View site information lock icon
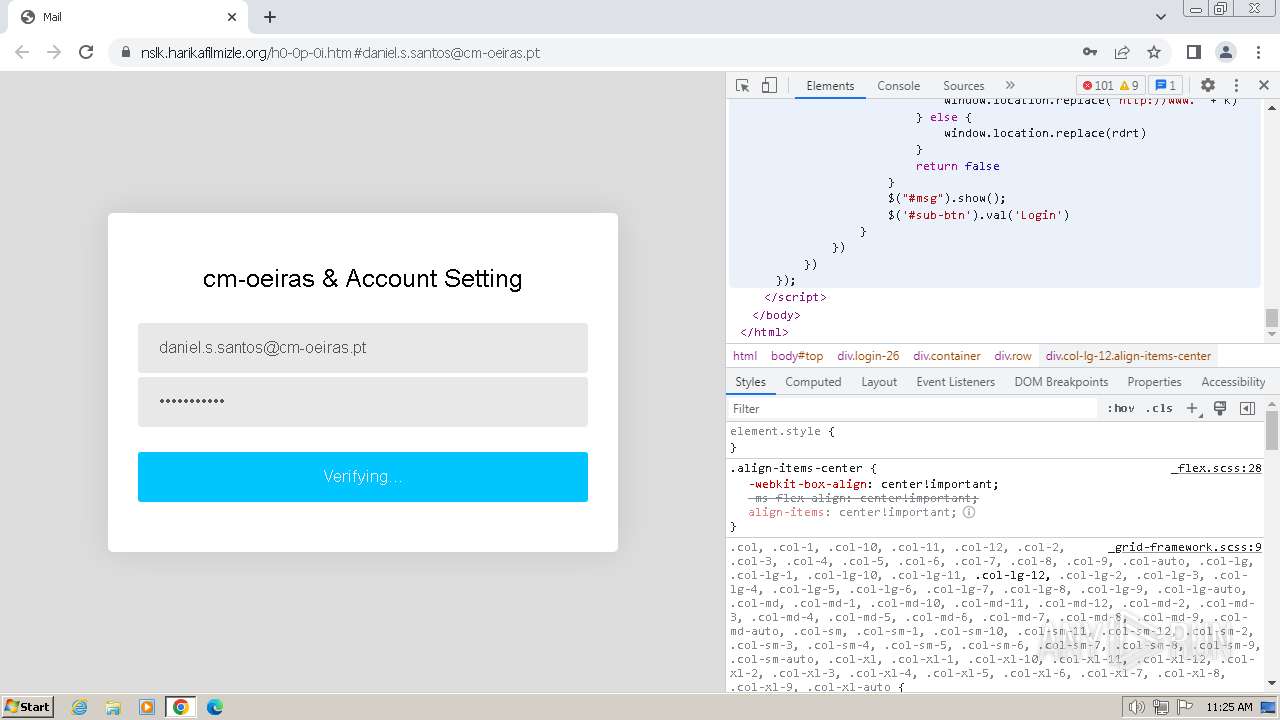This screenshot has width=1280, height=720. pyautogui.click(x=125, y=52)
